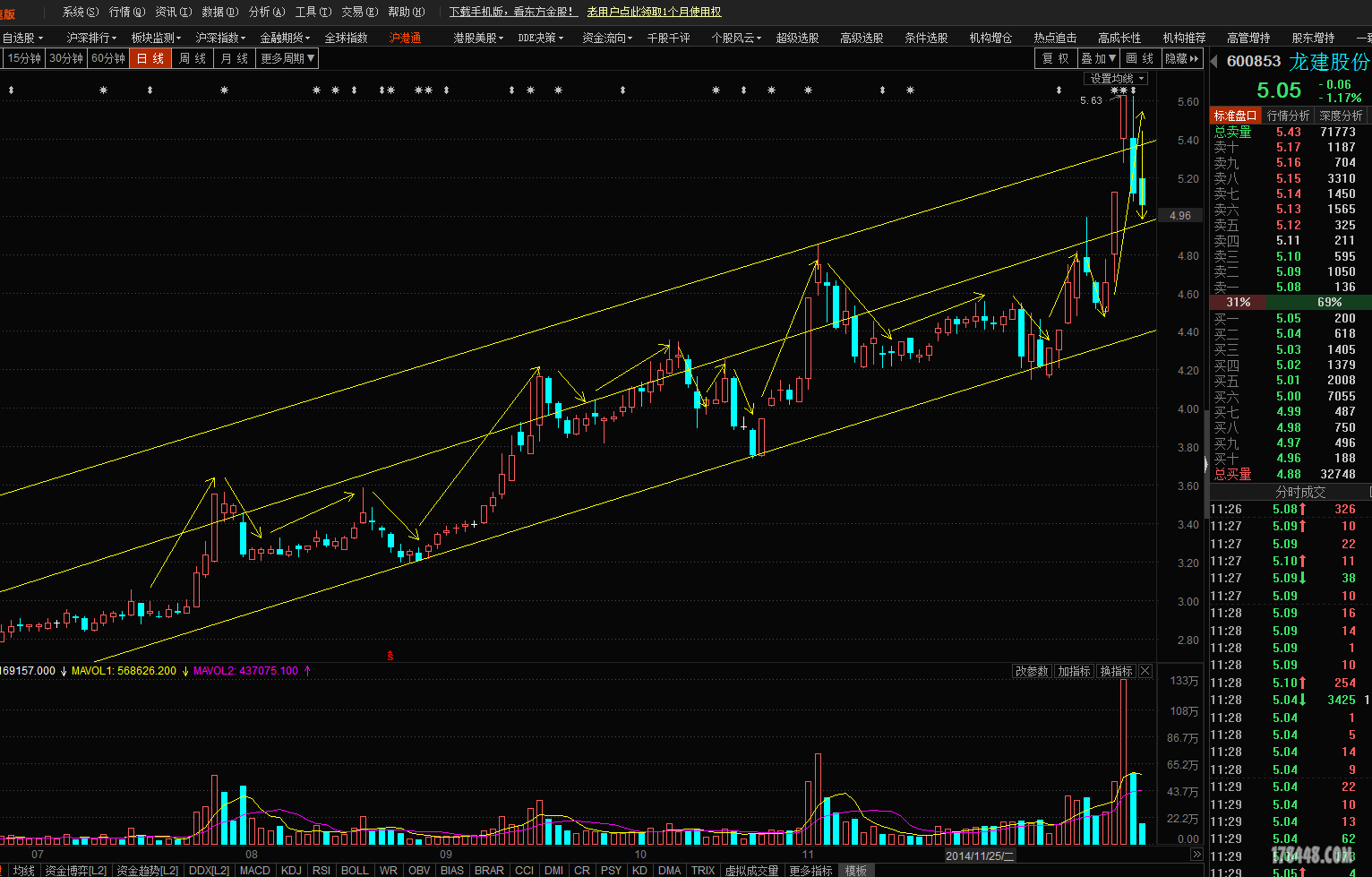Viewport: 1372px width, 877px height.
Task: Click 隐藏 to hide the side panel
Action: click(x=1181, y=58)
